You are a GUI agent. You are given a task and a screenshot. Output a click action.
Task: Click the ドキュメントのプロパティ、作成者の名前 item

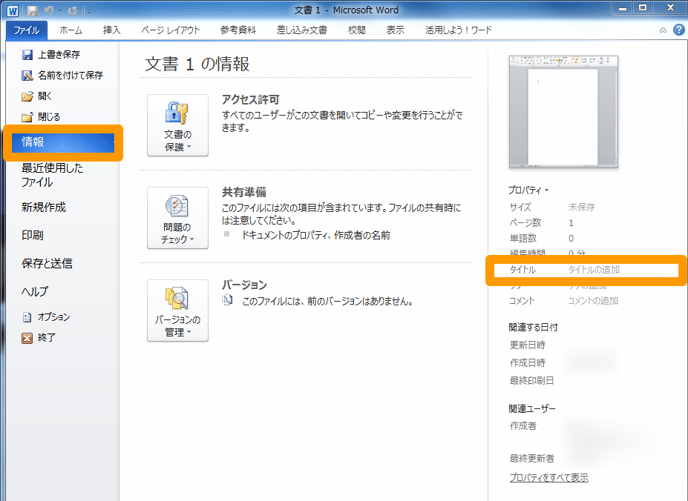(315, 236)
